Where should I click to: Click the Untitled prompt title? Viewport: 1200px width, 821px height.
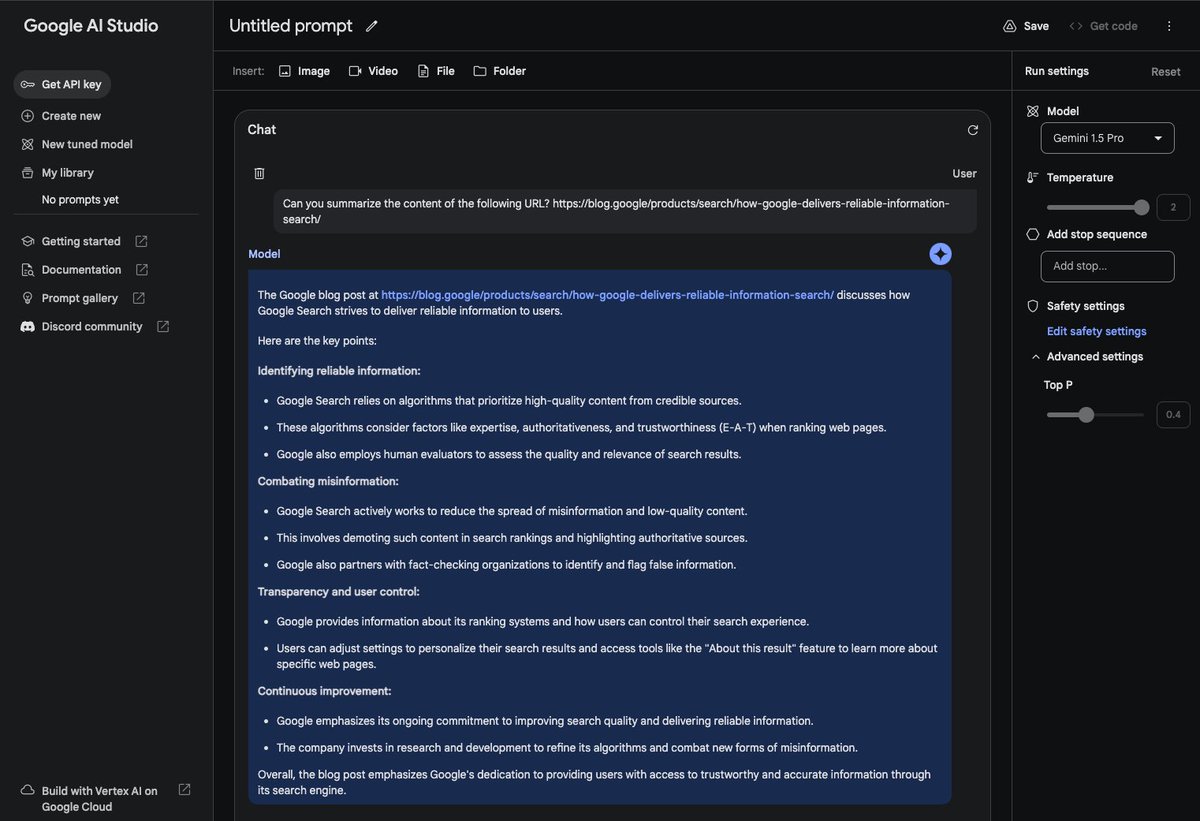tap(291, 26)
